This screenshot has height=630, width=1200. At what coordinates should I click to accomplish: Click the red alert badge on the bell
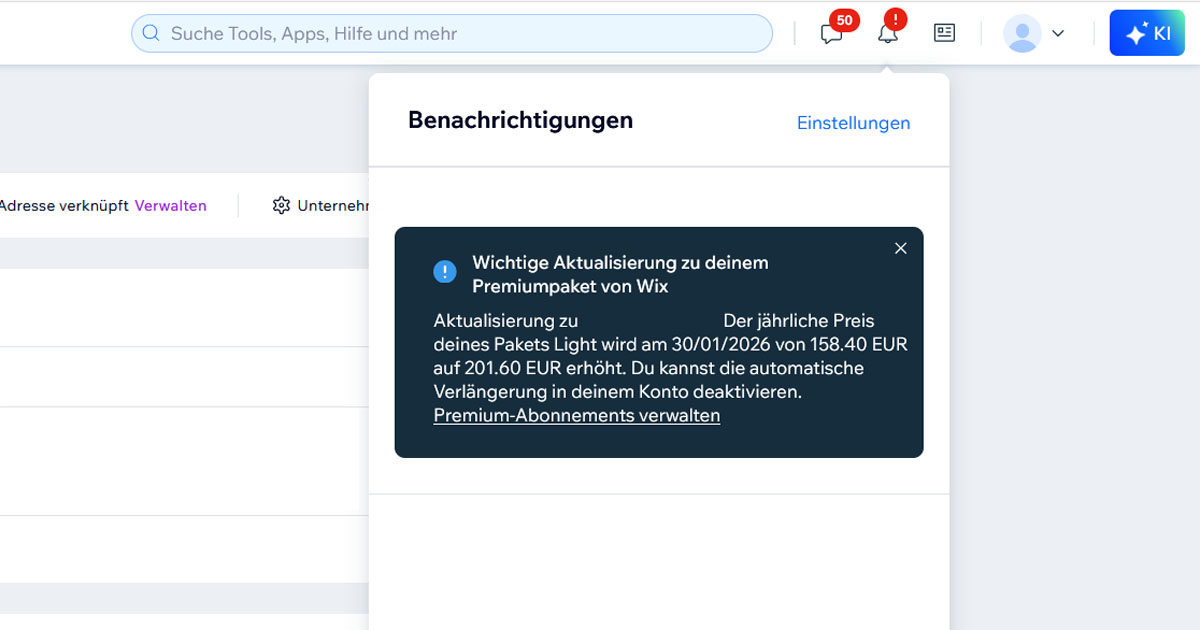[894, 18]
